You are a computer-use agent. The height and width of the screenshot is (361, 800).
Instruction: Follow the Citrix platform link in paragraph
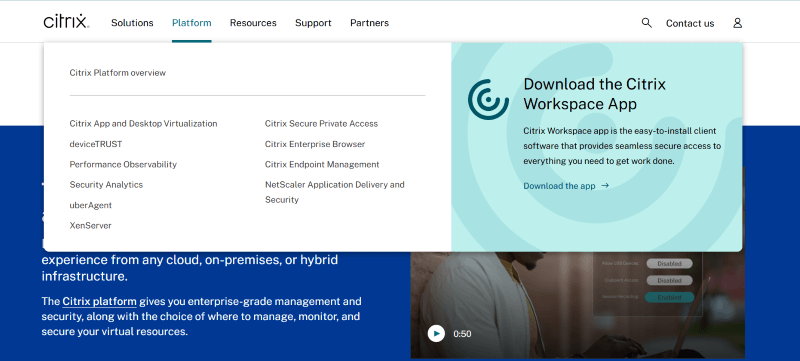99,301
